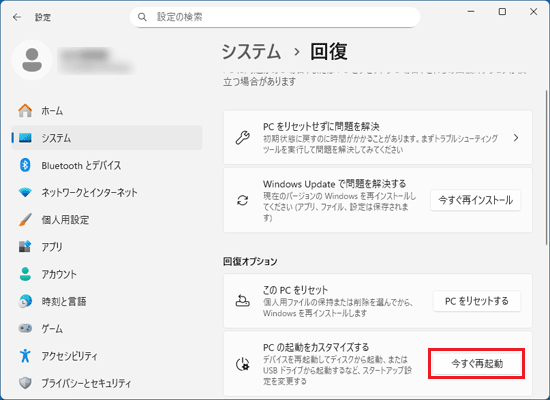Click the 時刻と言語 clock globe icon
Viewport: 550px width, 400px height.
click(x=25, y=301)
